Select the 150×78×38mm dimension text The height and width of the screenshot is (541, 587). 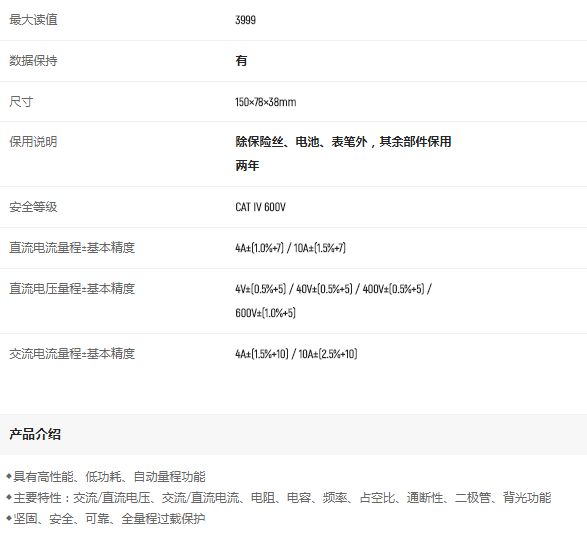(x=266, y=102)
